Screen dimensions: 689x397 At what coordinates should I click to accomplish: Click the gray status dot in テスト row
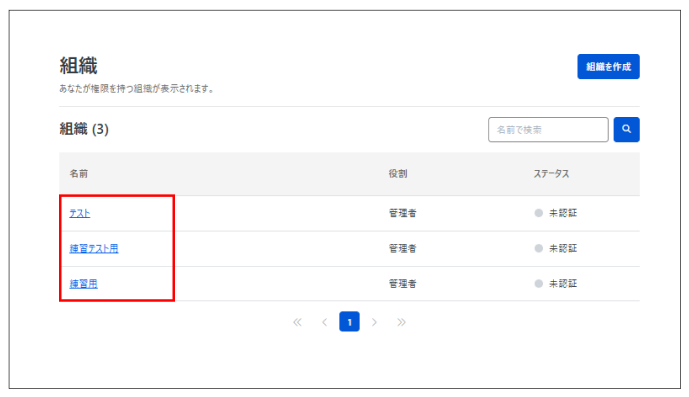[x=538, y=213]
